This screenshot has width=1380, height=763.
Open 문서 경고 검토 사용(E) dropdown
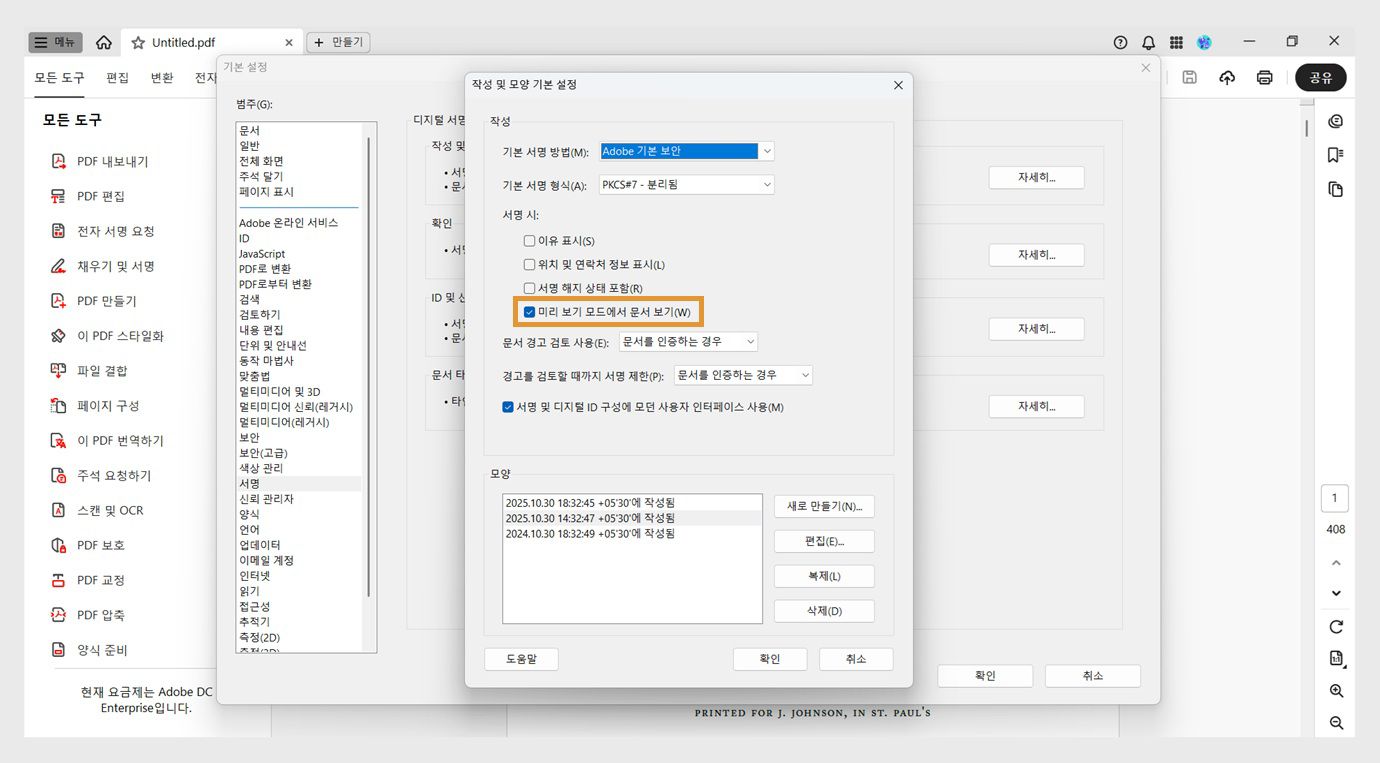click(x=688, y=342)
